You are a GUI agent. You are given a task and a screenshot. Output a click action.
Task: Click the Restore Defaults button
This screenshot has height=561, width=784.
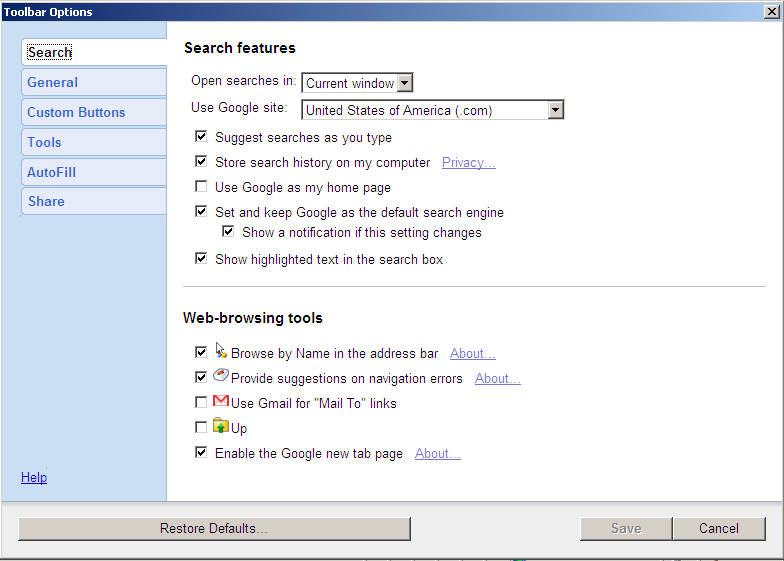tap(214, 528)
